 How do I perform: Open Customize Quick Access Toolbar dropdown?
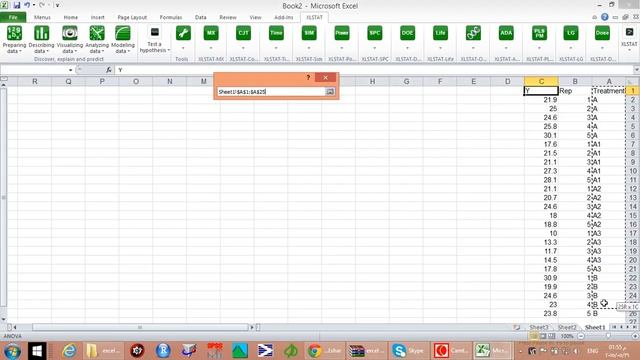pos(58,5)
